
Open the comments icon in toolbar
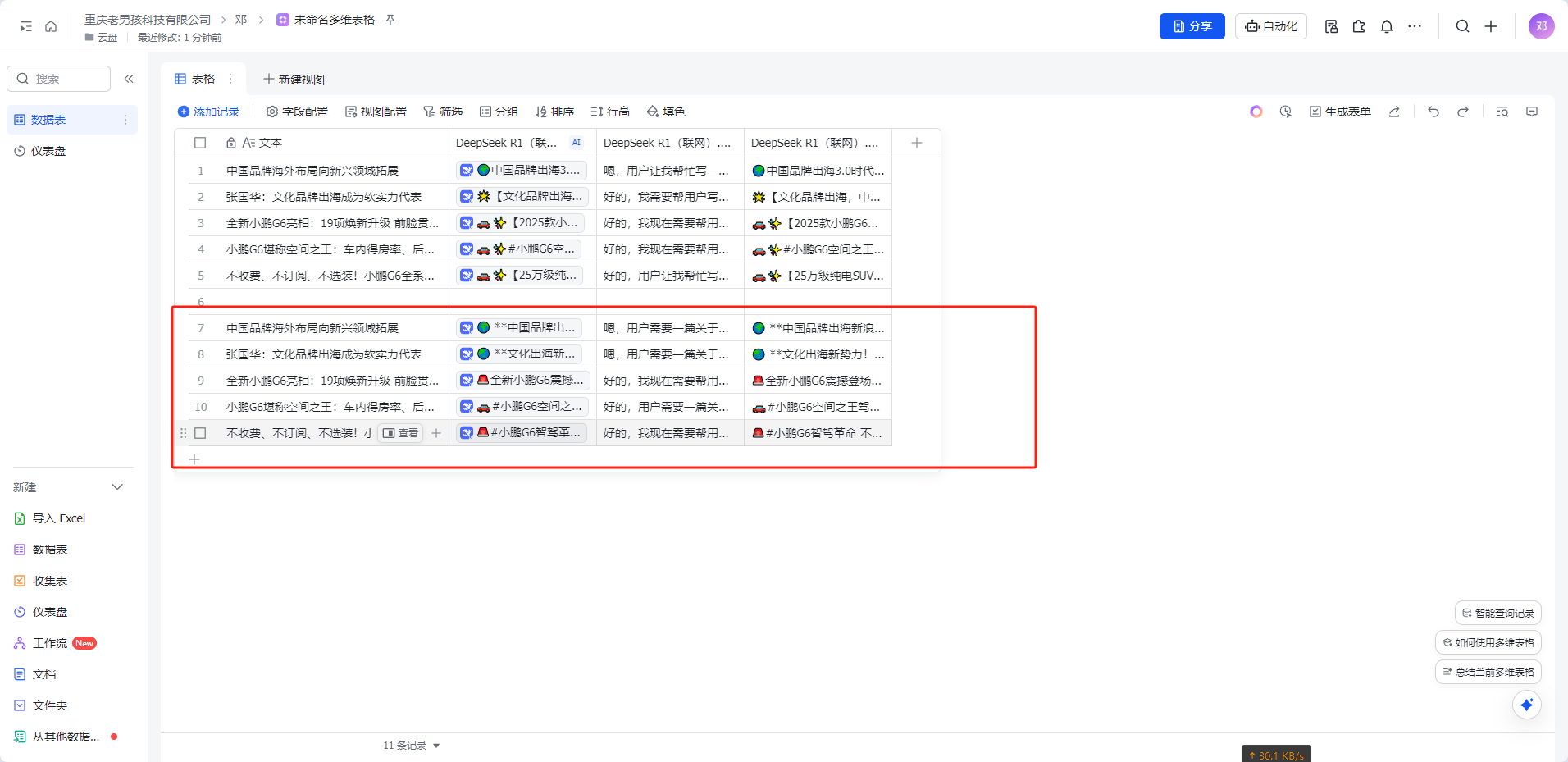coord(1531,112)
